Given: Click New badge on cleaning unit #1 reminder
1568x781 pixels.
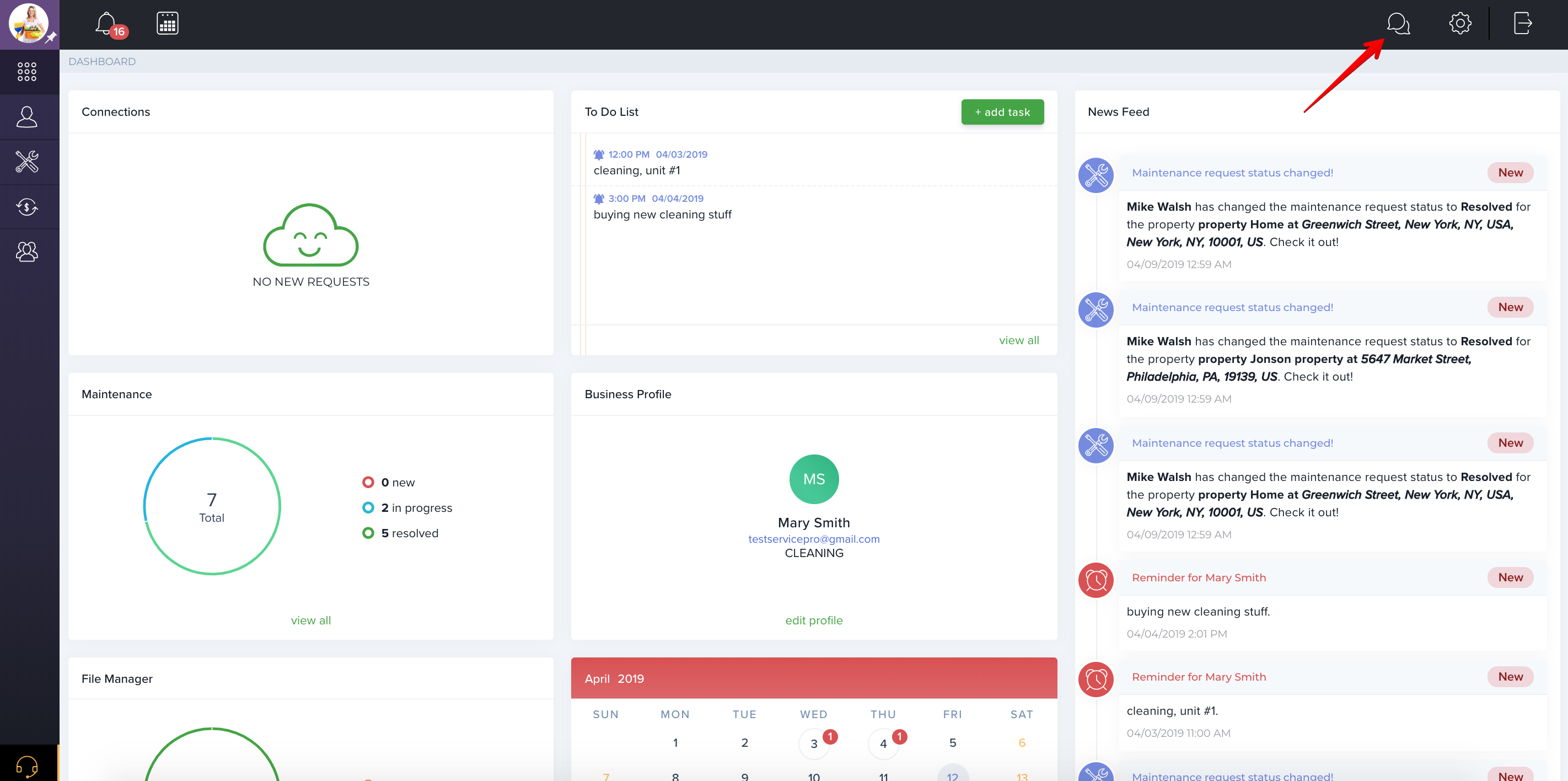Looking at the screenshot, I should pos(1510,677).
